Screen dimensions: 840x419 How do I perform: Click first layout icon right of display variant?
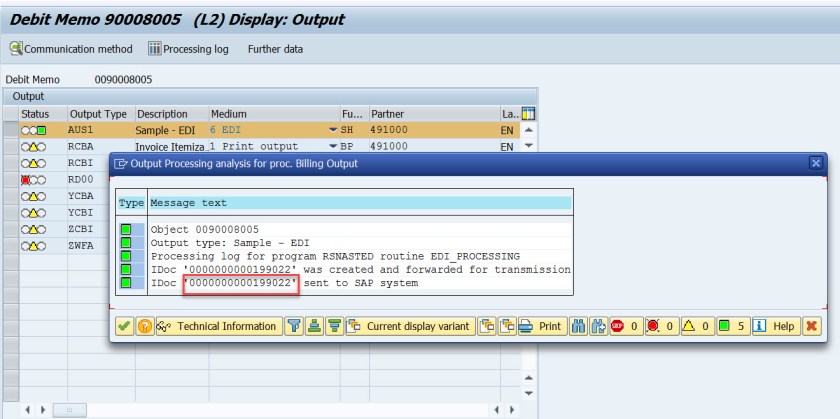coord(487,326)
